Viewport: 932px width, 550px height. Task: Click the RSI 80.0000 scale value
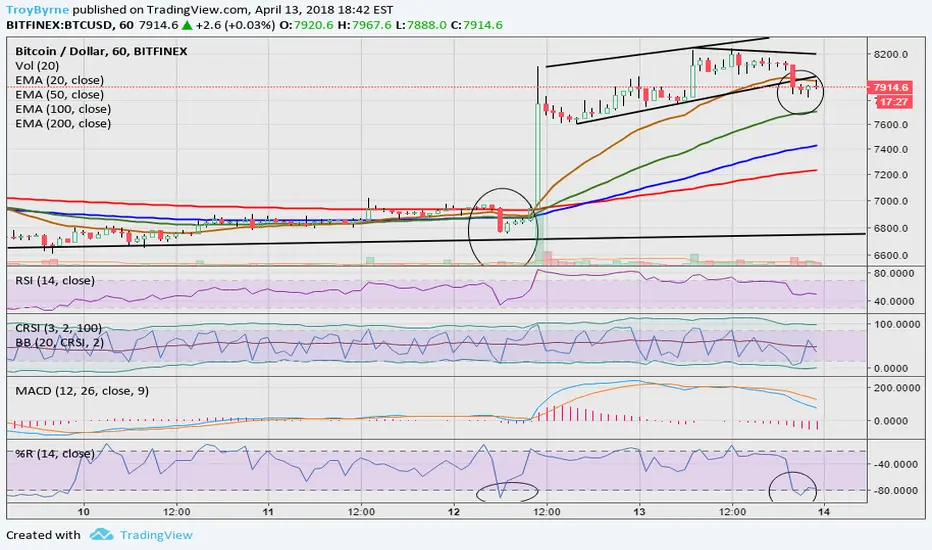(x=893, y=274)
